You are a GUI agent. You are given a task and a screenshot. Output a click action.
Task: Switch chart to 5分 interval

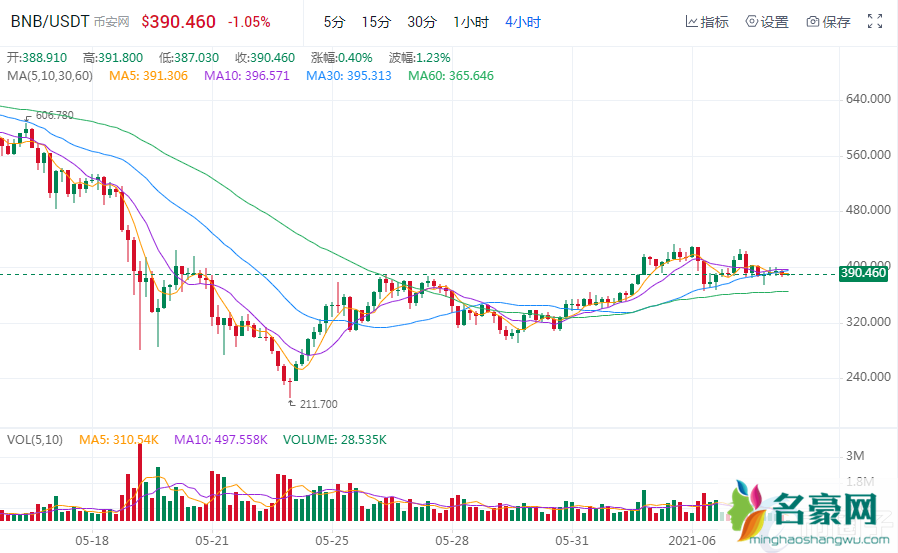tap(334, 22)
